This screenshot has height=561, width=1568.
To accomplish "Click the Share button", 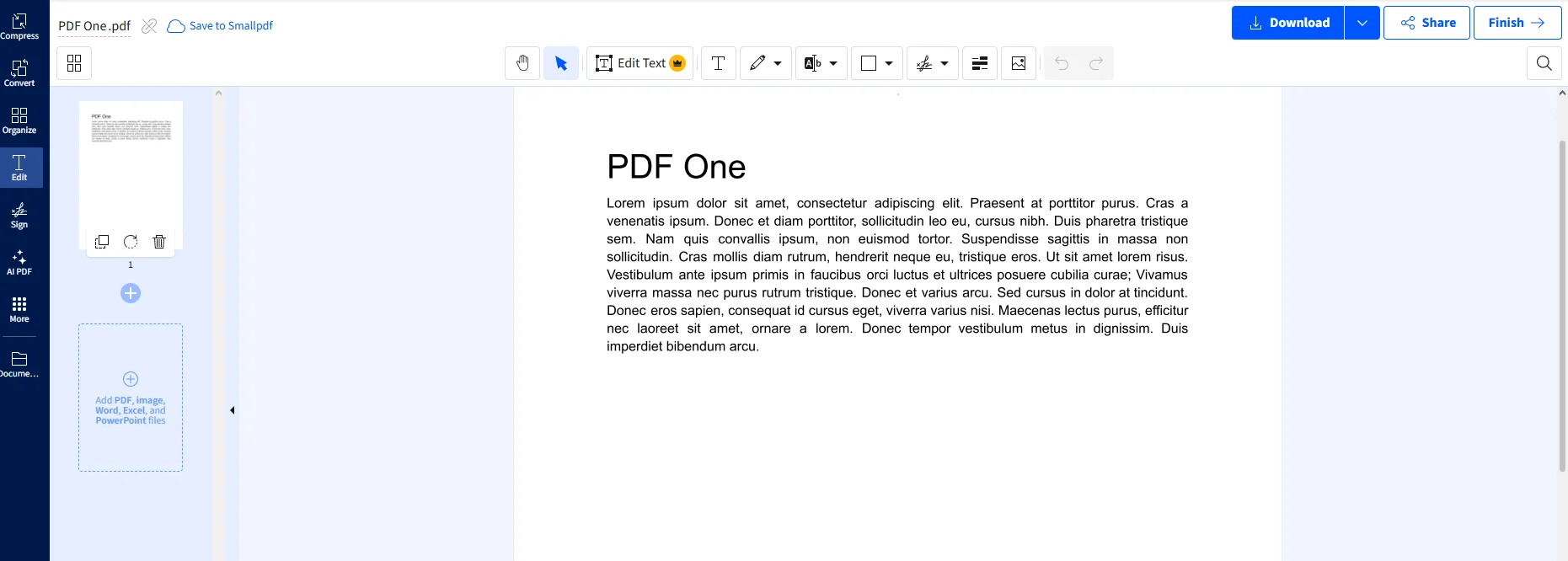I will coord(1427,23).
